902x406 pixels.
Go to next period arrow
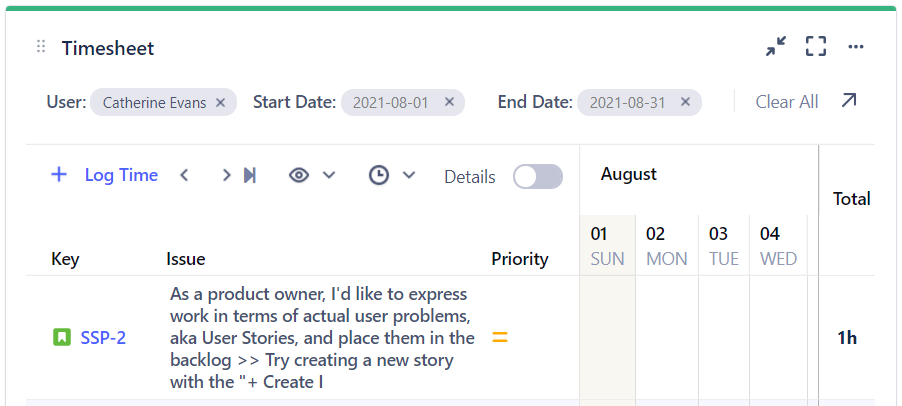pyautogui.click(x=226, y=176)
